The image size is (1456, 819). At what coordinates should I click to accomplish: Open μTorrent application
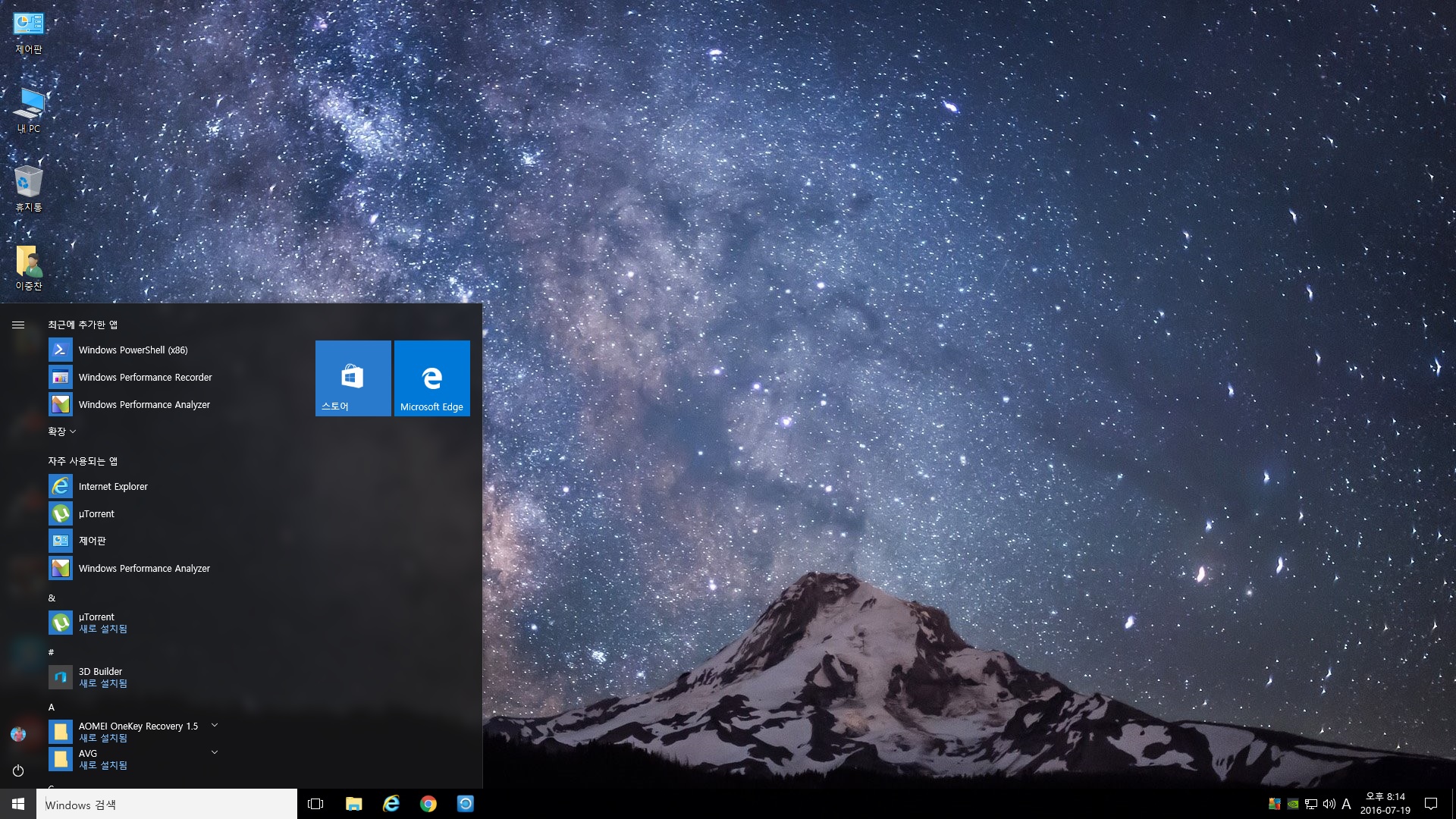click(x=96, y=513)
